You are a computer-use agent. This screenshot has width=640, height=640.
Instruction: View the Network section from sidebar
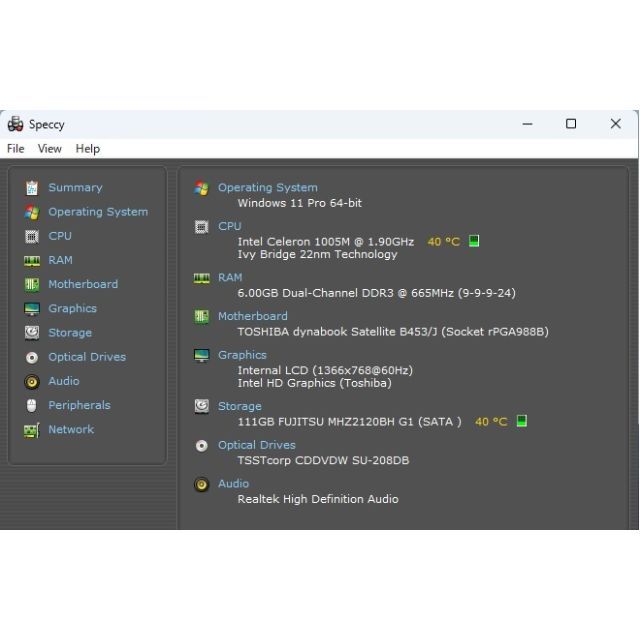(71, 429)
